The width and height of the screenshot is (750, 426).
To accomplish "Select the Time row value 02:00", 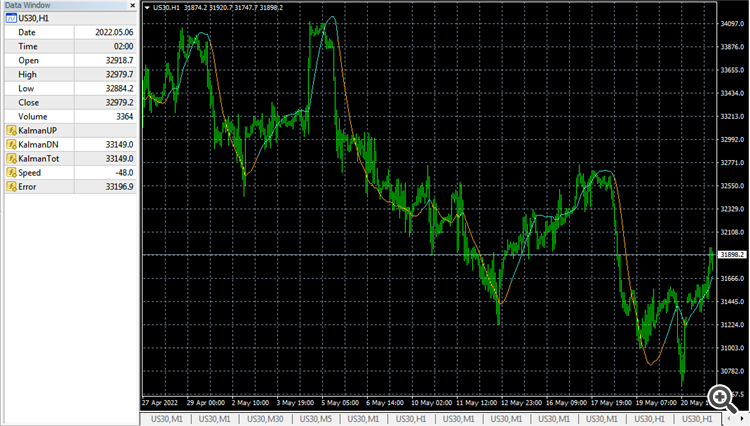I will [123, 46].
